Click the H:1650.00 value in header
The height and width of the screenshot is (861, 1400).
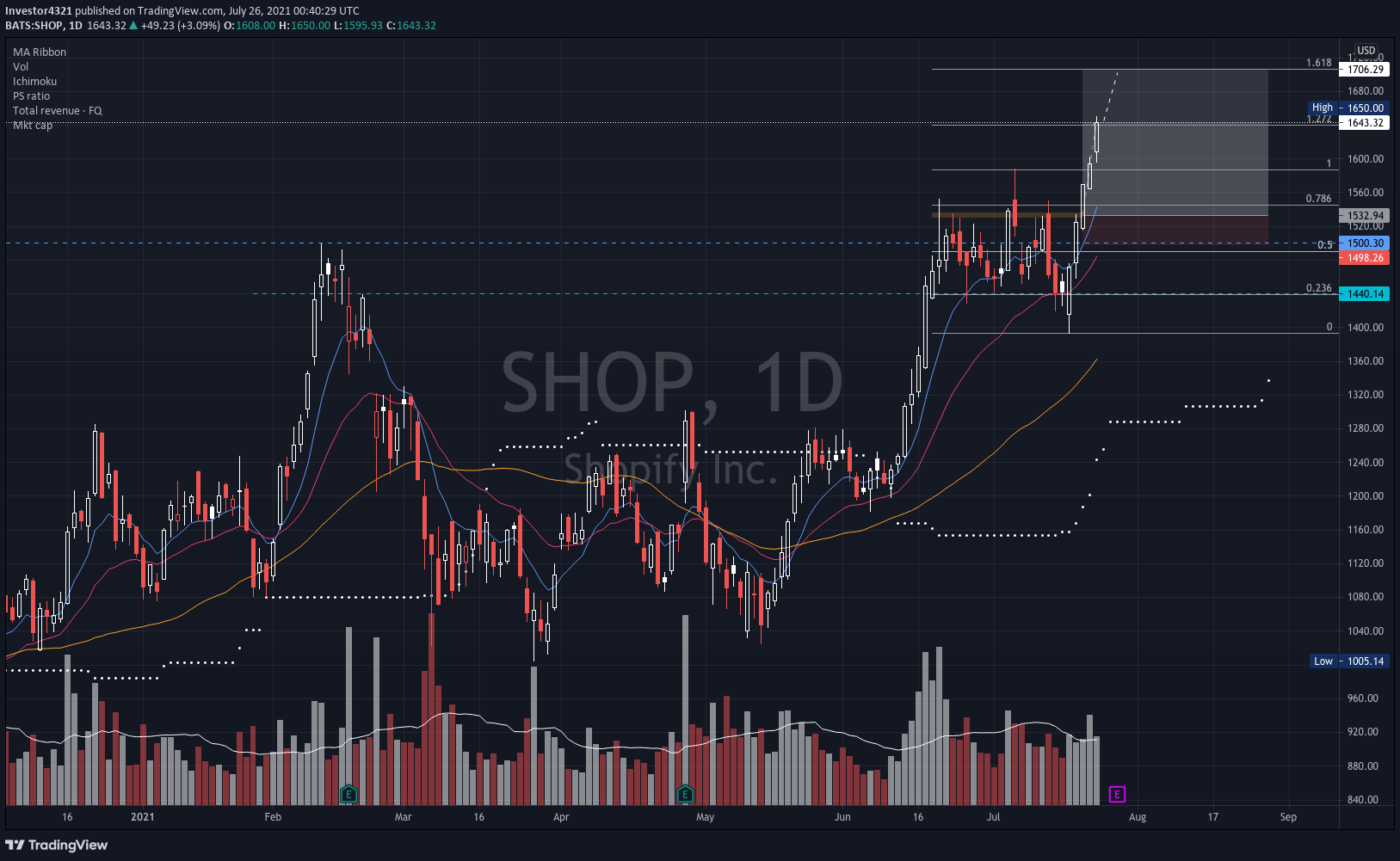tap(305, 26)
